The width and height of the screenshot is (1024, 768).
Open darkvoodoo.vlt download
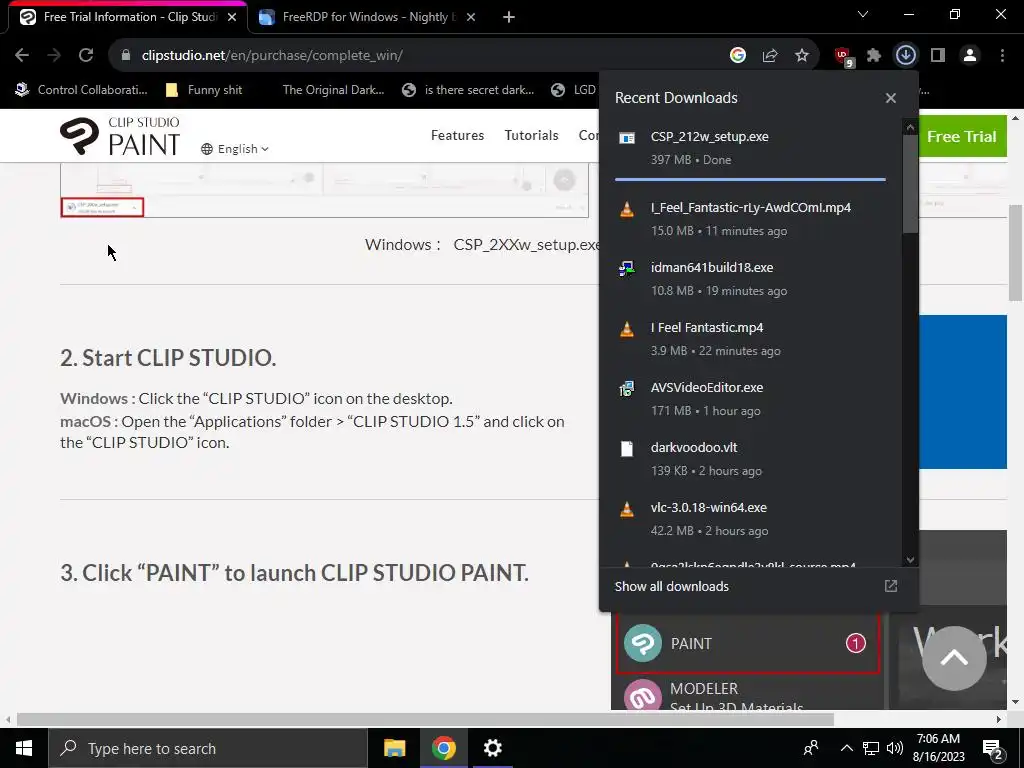pos(750,459)
